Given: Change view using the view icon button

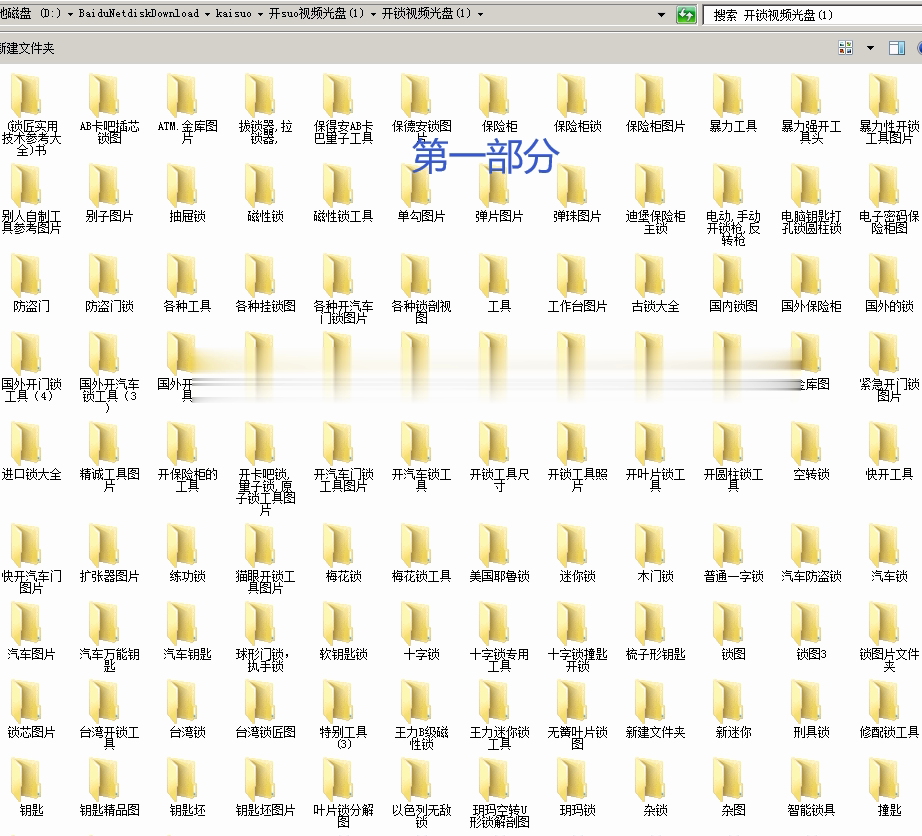Looking at the screenshot, I should pos(846,48).
